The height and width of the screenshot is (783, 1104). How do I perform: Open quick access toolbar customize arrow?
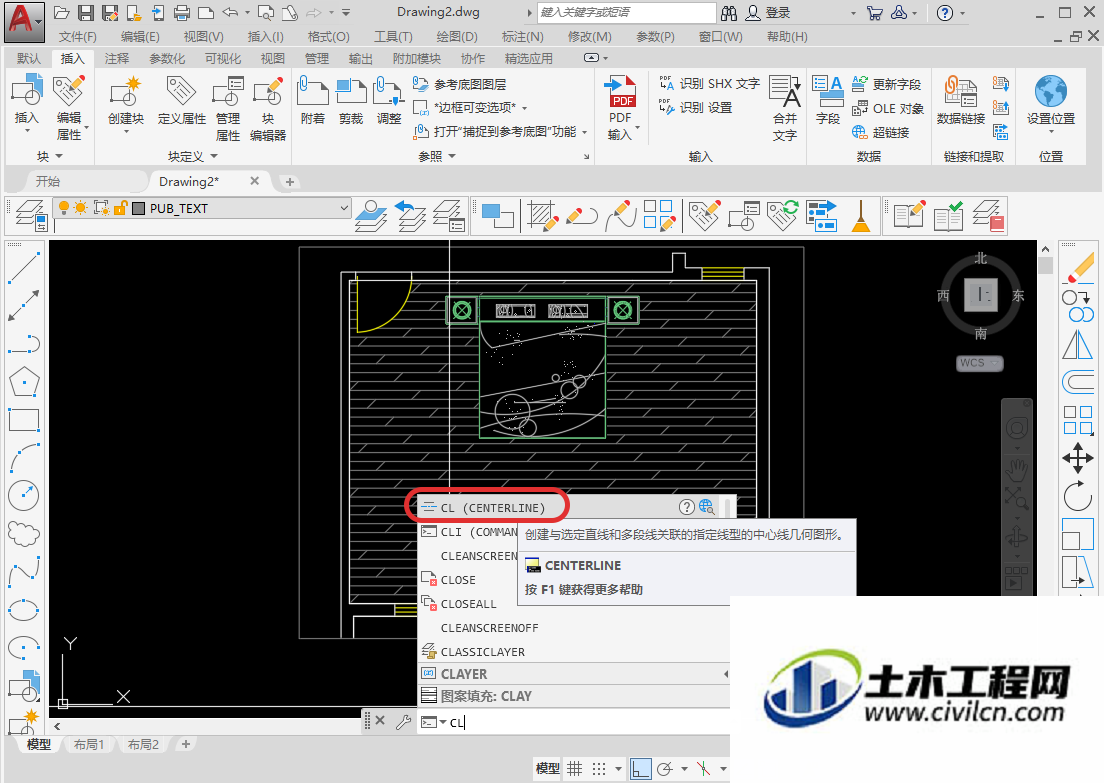346,13
